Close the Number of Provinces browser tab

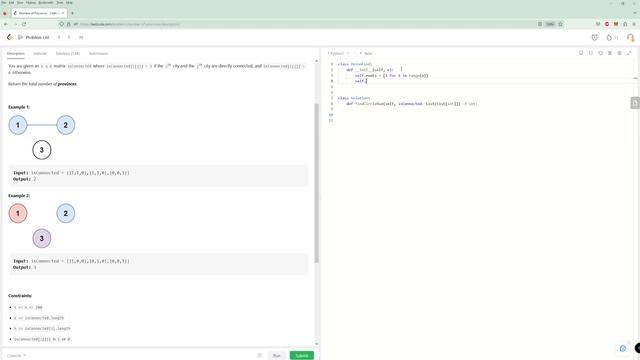click(63, 13)
